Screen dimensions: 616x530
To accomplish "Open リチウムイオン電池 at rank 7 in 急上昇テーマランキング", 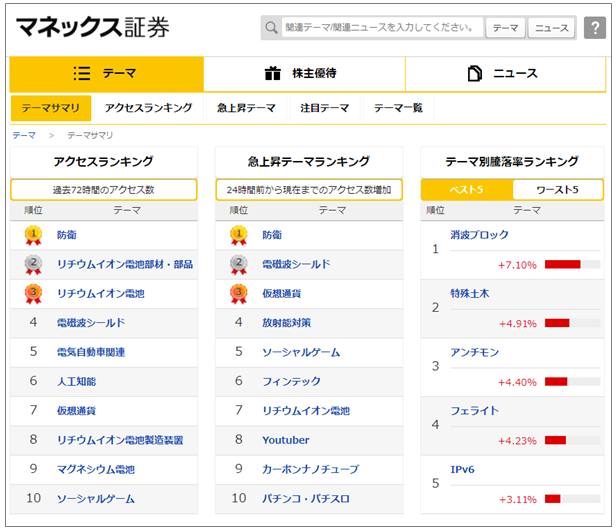I will tap(306, 411).
